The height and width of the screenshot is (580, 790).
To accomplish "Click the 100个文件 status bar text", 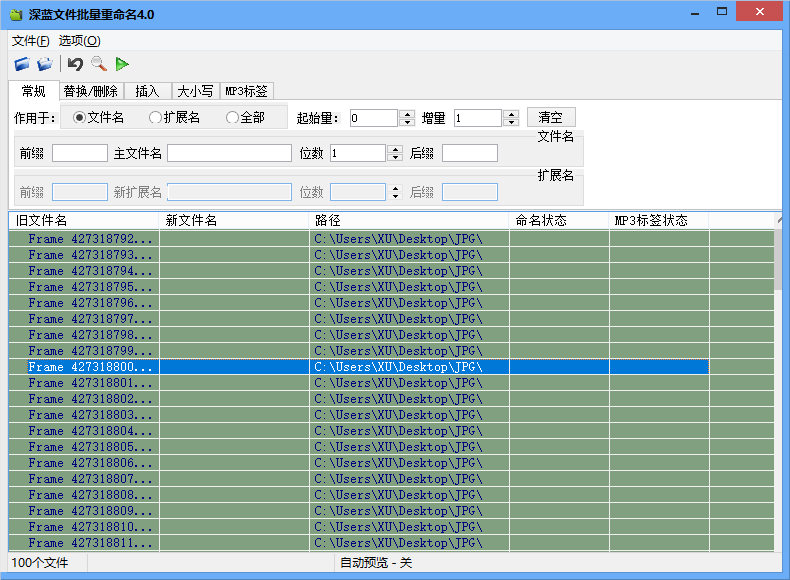I will point(40,563).
